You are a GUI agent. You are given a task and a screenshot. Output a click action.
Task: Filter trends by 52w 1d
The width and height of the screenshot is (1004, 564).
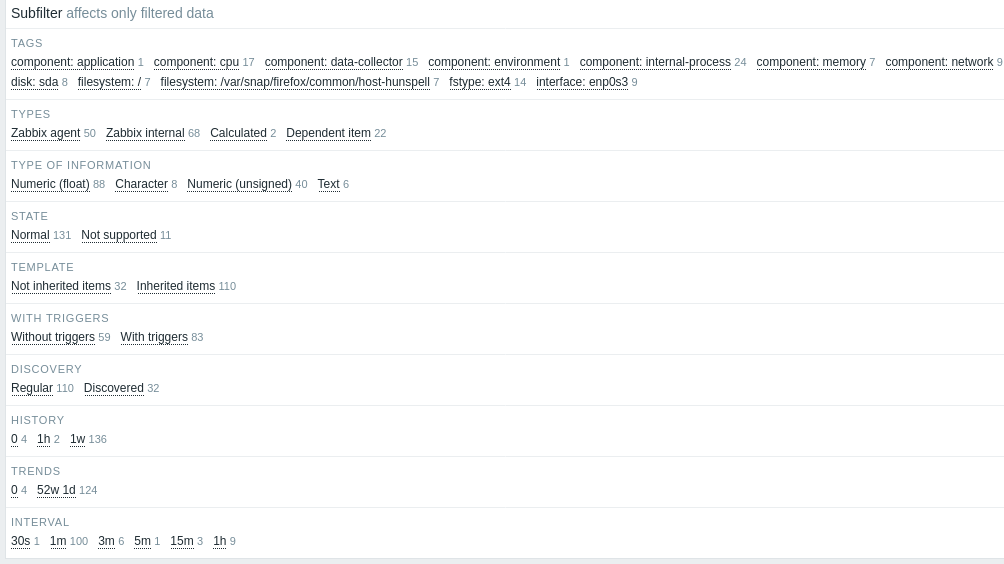tap(56, 490)
